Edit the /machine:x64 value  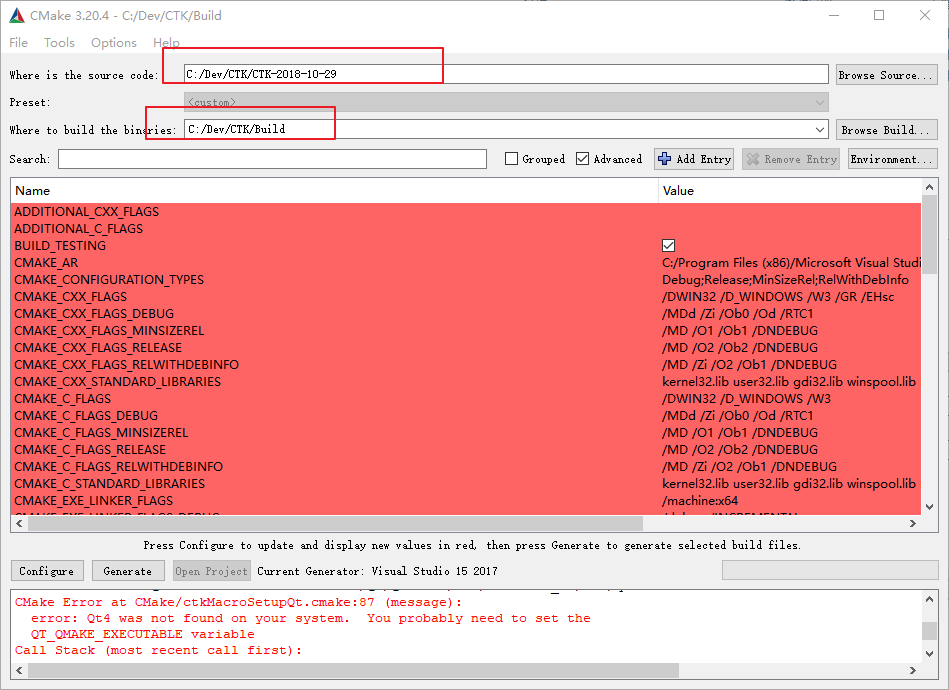pos(700,501)
